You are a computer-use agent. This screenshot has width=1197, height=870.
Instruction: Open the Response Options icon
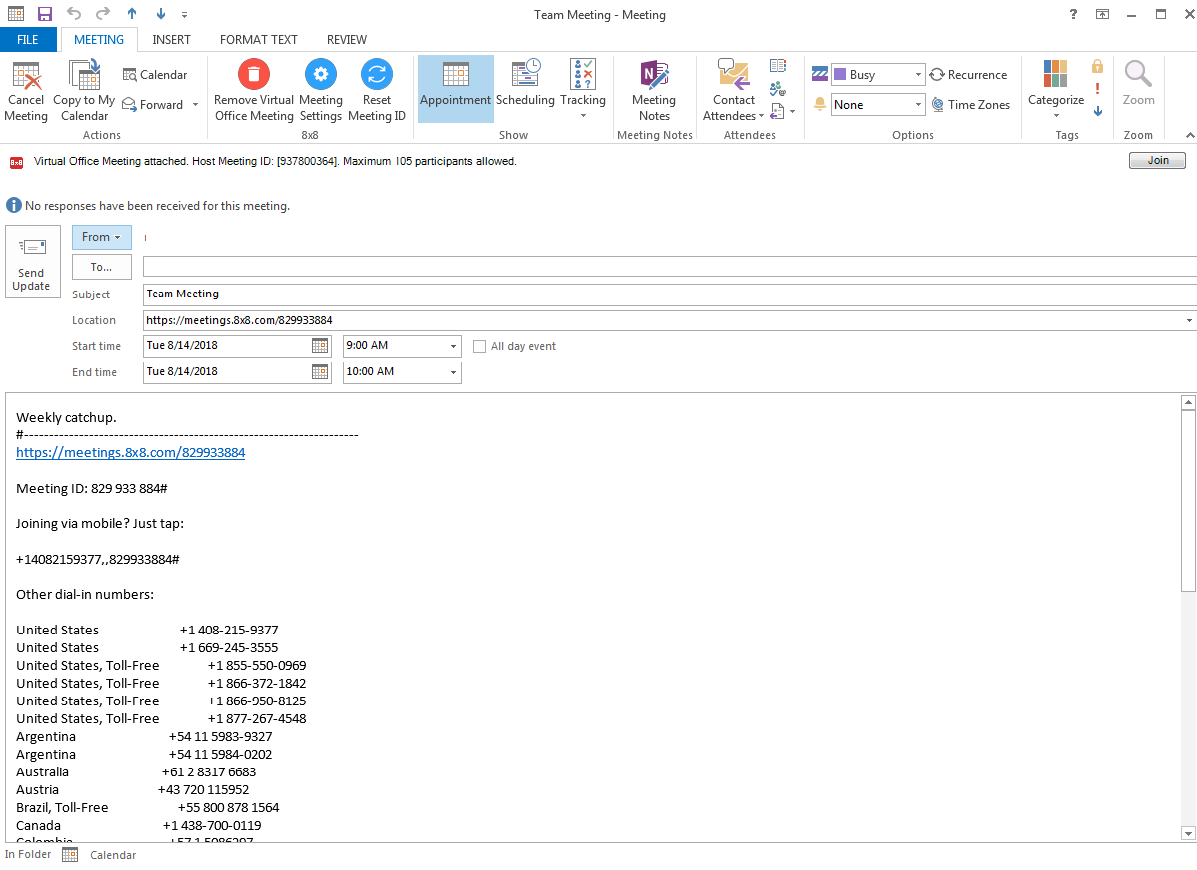(x=778, y=111)
